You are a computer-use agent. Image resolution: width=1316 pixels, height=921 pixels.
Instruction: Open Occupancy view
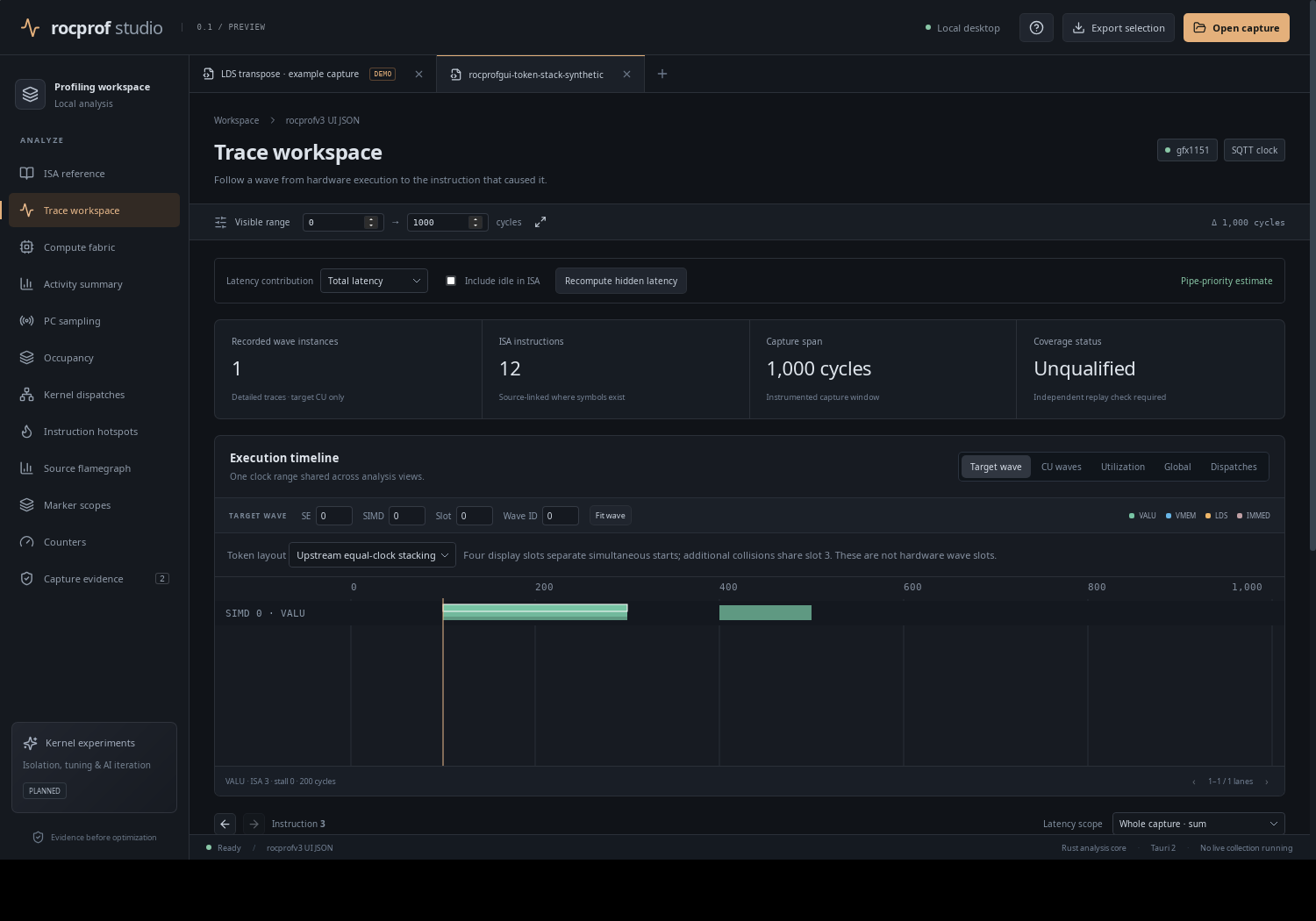click(94, 358)
